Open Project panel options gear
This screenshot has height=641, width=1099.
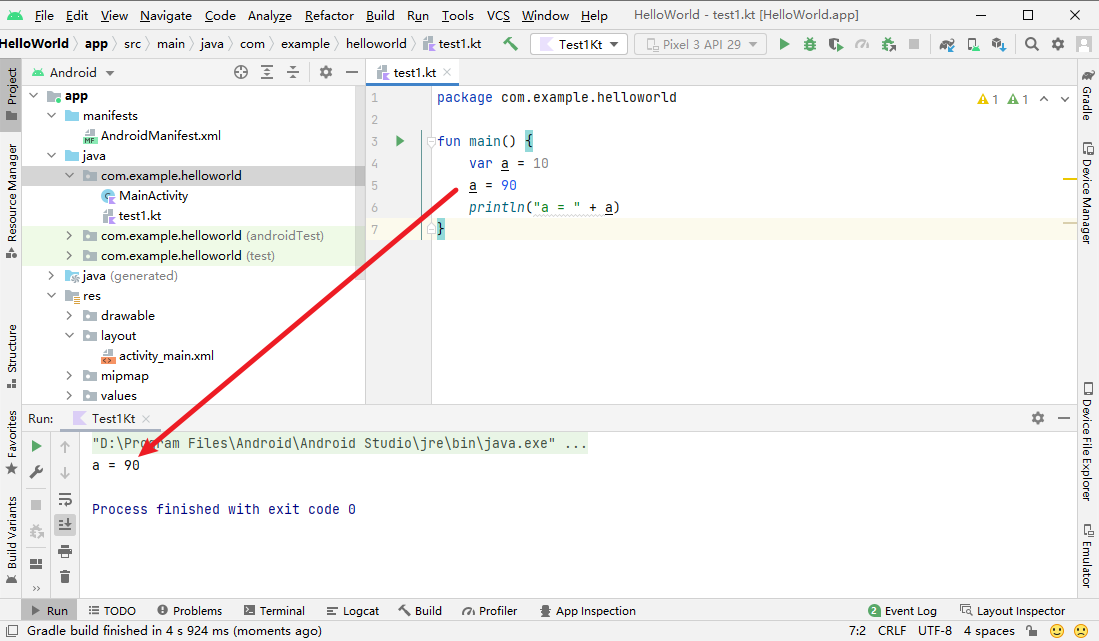tap(326, 71)
